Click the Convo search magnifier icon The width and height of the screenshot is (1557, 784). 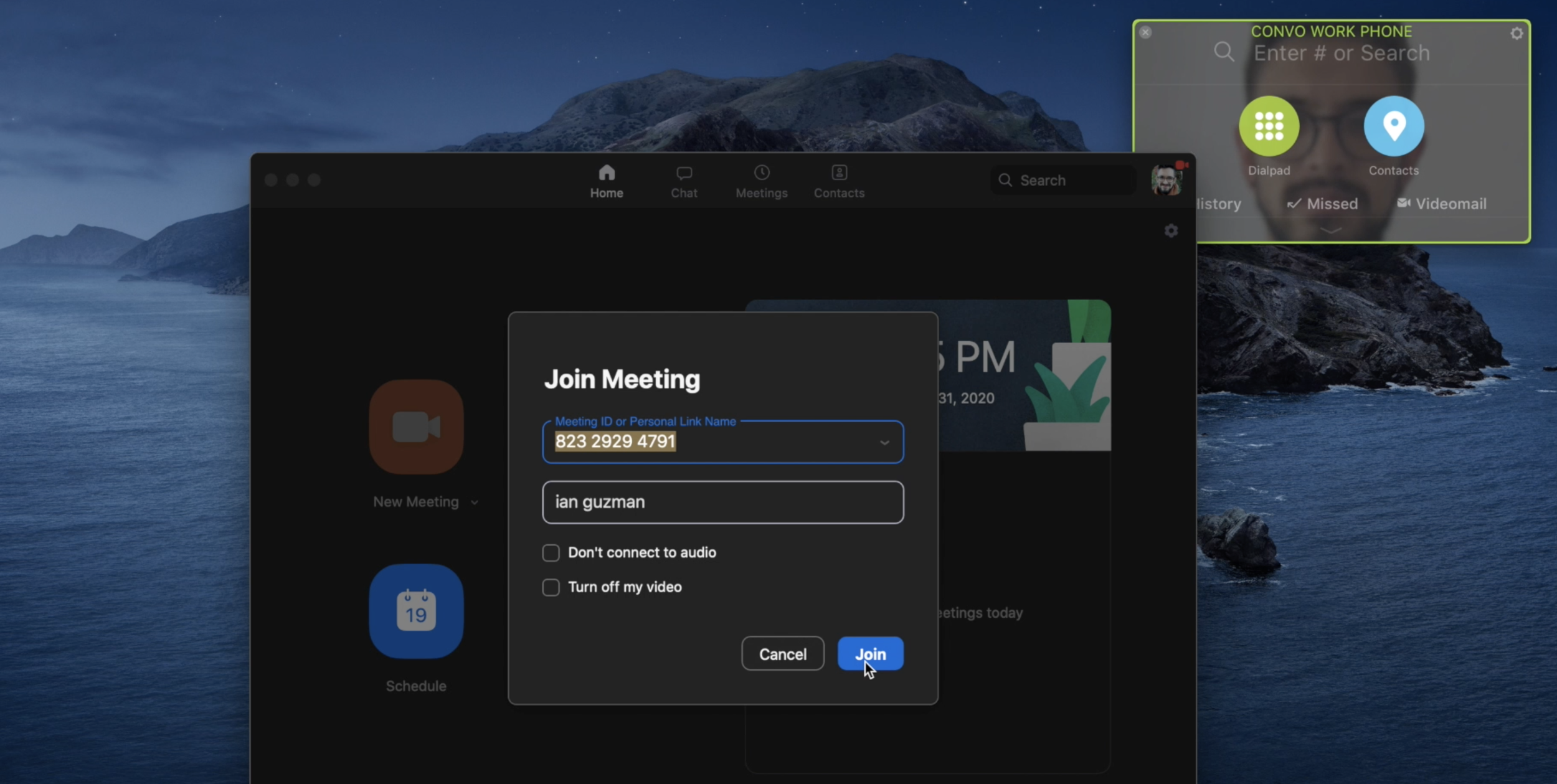(x=1224, y=52)
